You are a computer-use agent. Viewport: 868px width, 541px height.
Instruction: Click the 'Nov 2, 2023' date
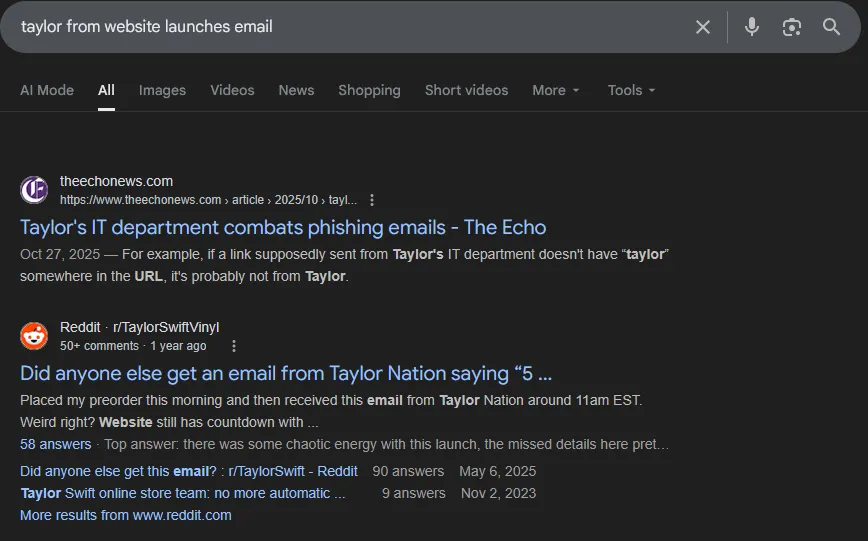(498, 493)
